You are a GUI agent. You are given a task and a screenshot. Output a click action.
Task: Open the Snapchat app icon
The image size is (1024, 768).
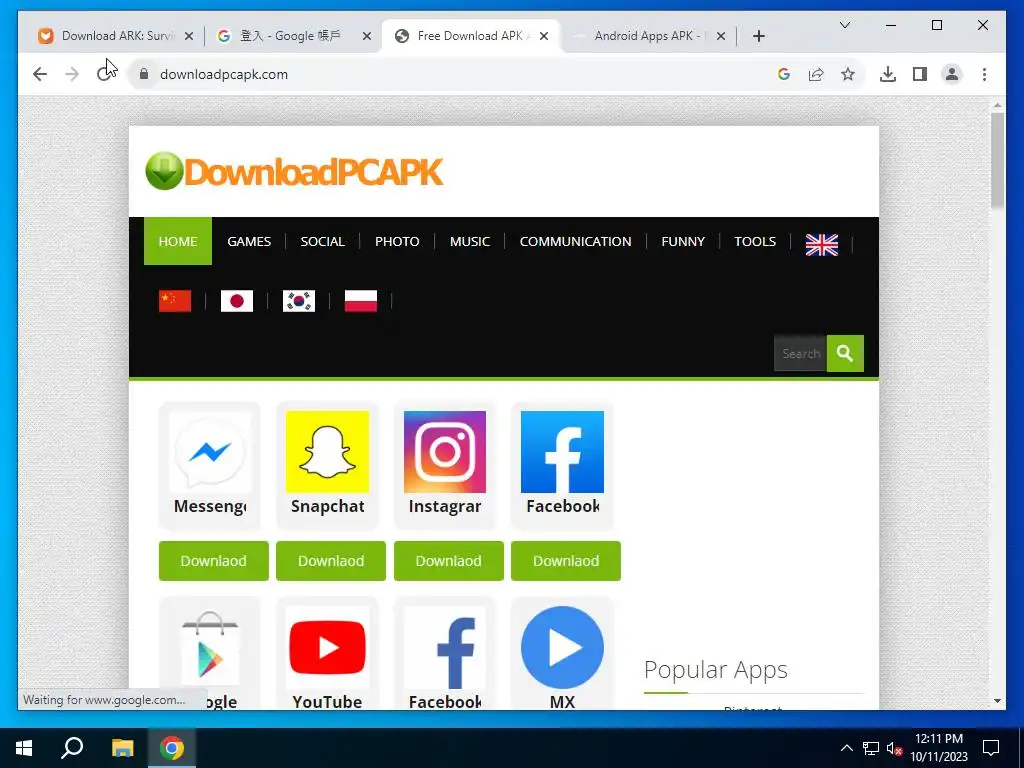tap(327, 452)
